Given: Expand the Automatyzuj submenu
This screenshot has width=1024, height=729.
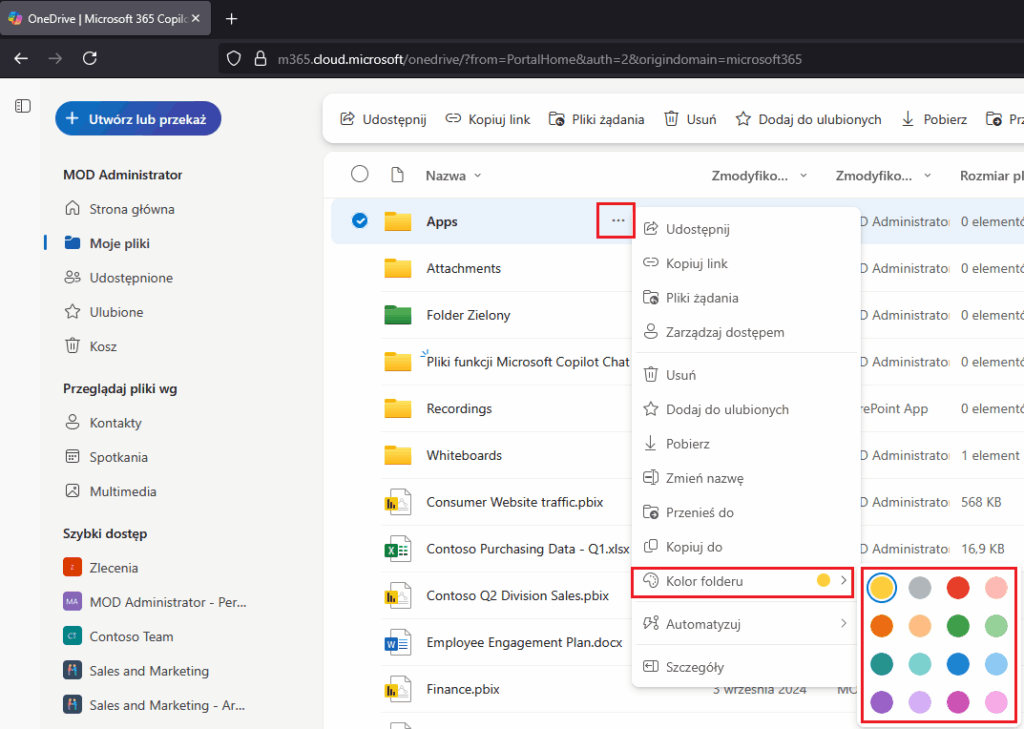Looking at the screenshot, I should pos(745,624).
